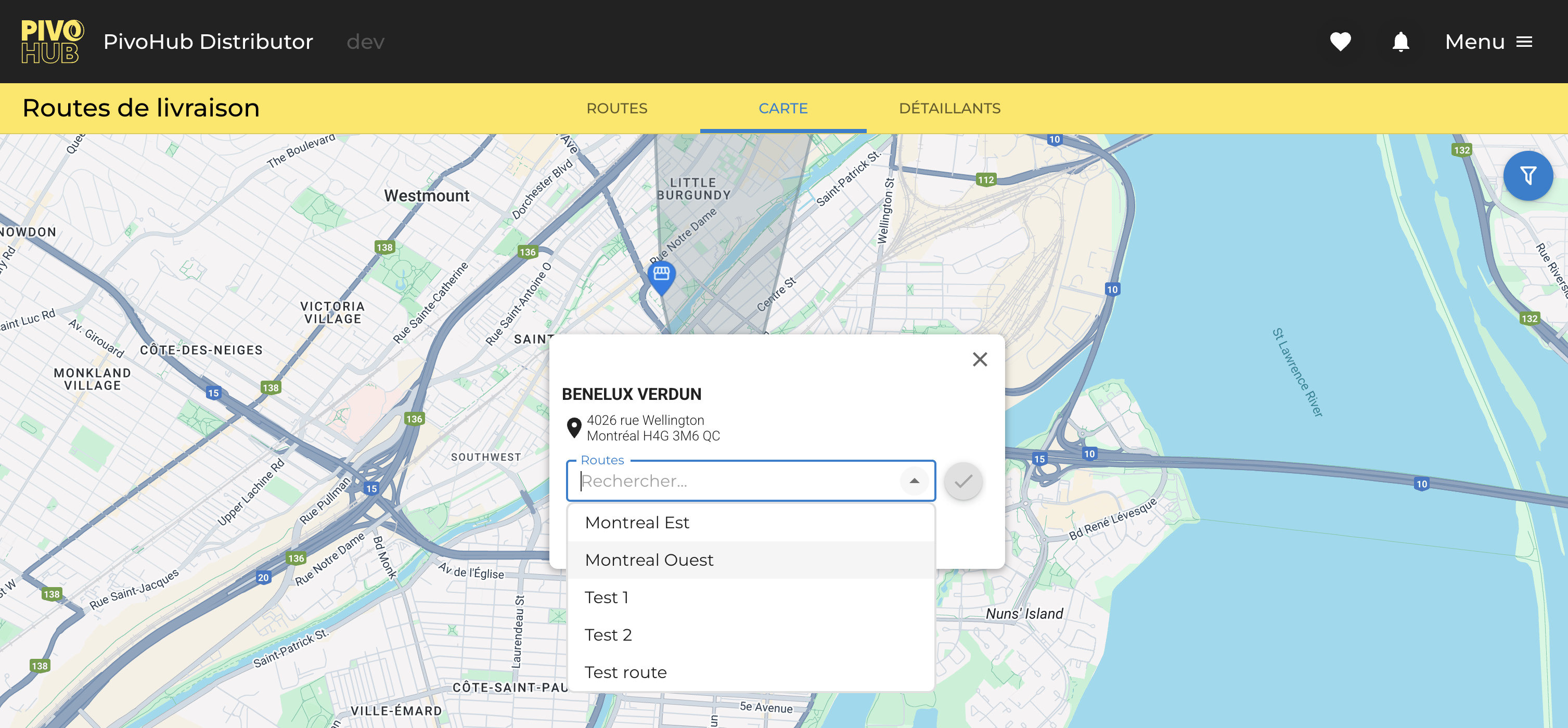The image size is (1568, 728).
Task: Confirm route with the checkmark button
Action: point(963,481)
